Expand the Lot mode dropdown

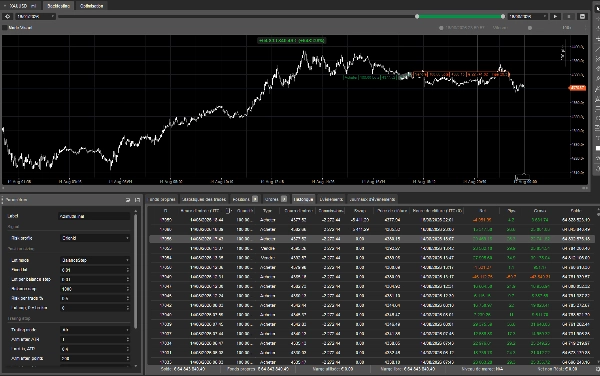95,260
